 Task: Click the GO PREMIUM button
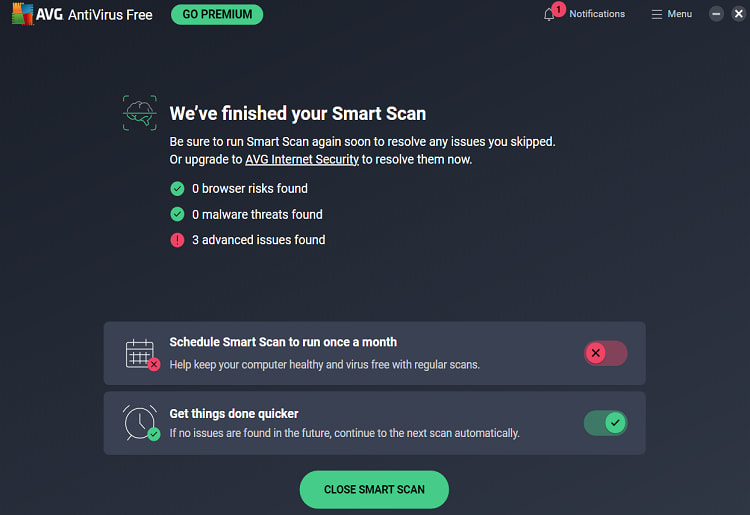(217, 14)
